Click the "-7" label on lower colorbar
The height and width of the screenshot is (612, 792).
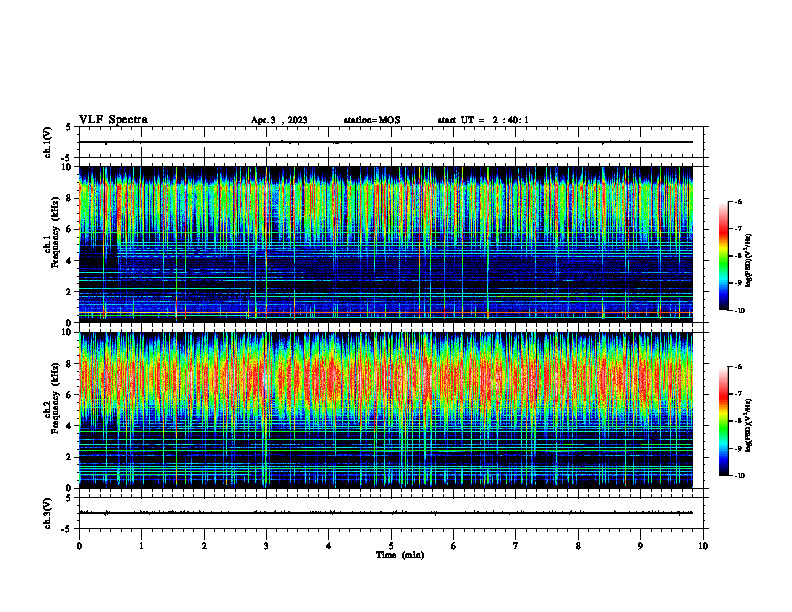point(738,394)
